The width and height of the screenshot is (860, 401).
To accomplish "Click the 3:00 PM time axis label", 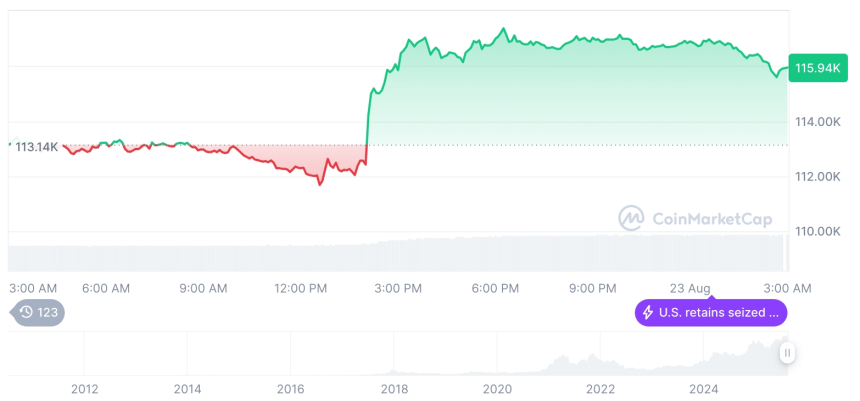I will pyautogui.click(x=398, y=288).
